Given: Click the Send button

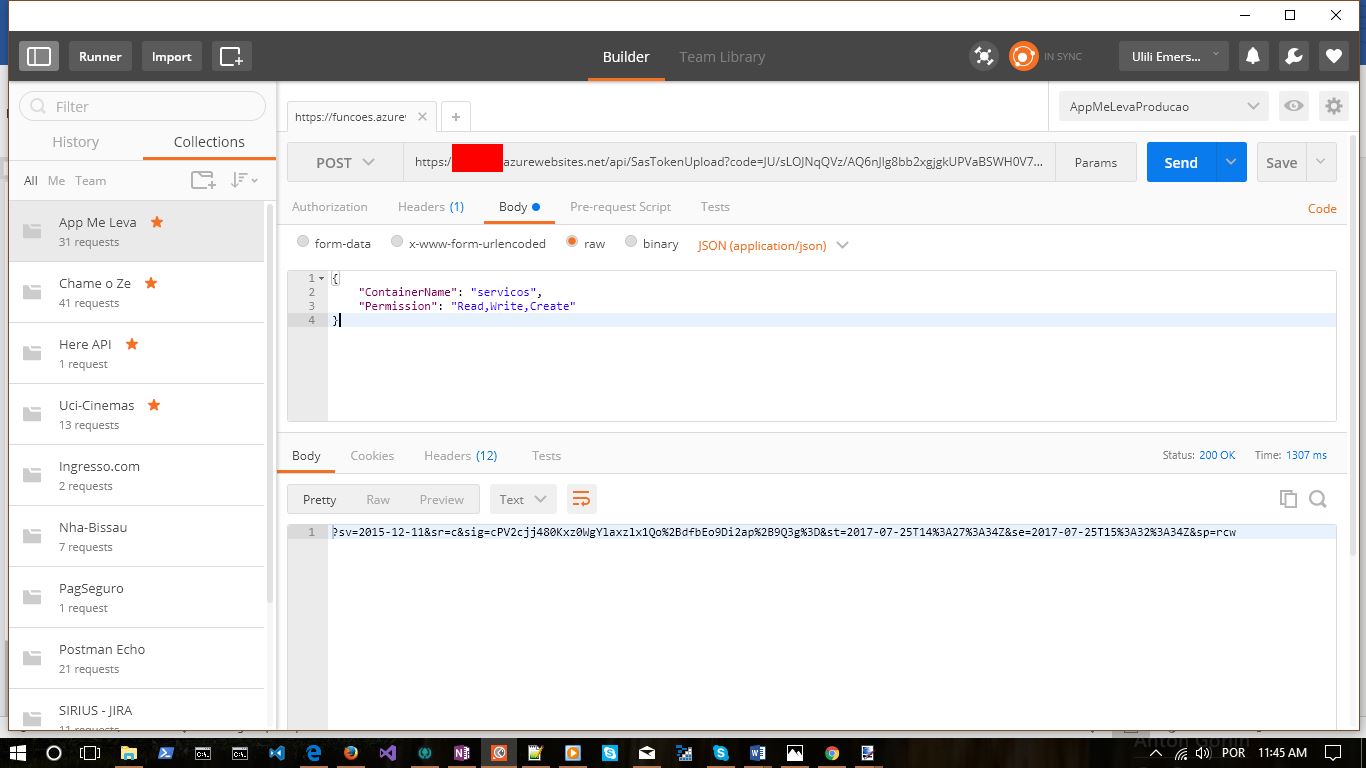Looking at the screenshot, I should click(x=1181, y=162).
